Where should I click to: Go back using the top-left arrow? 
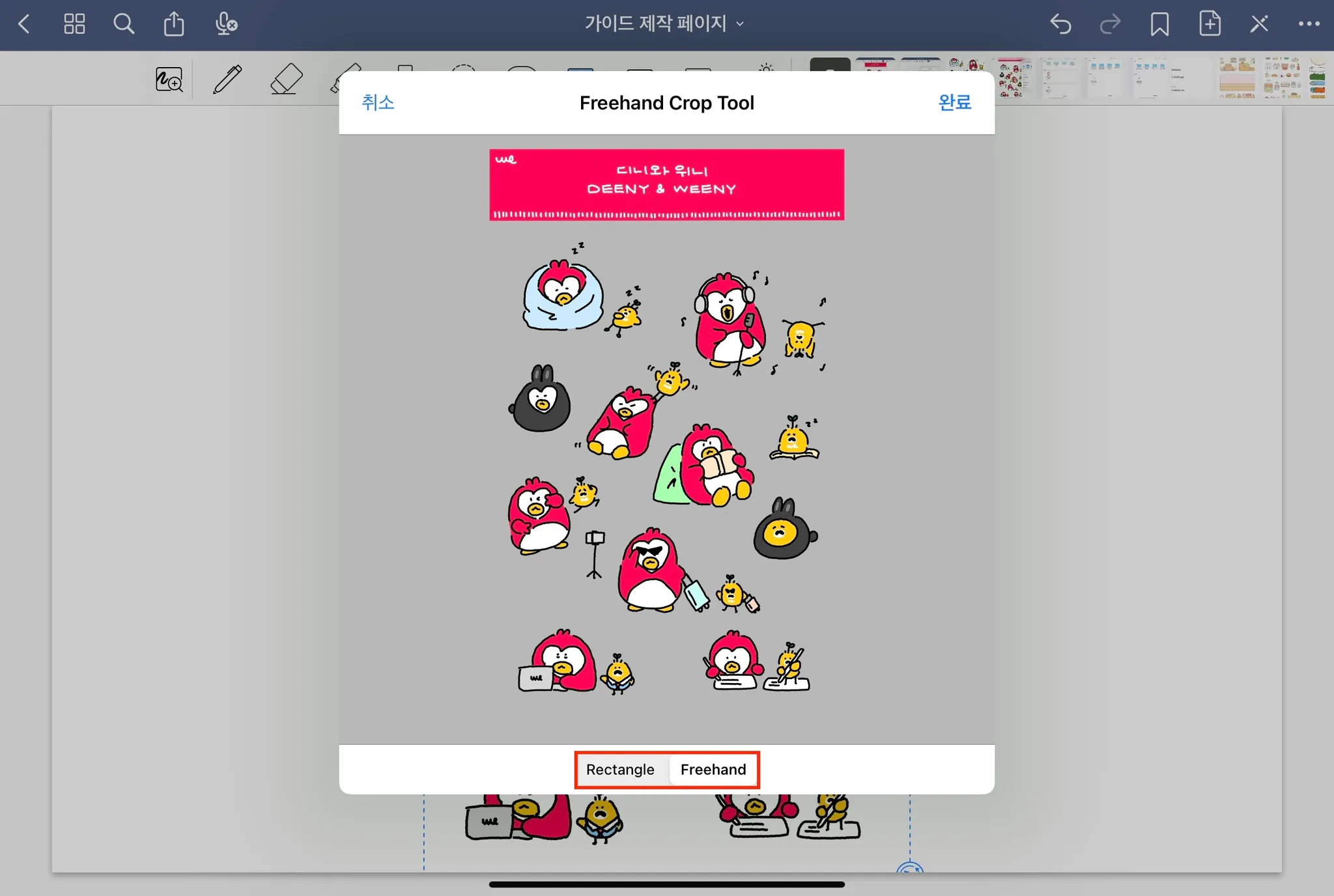coord(24,25)
